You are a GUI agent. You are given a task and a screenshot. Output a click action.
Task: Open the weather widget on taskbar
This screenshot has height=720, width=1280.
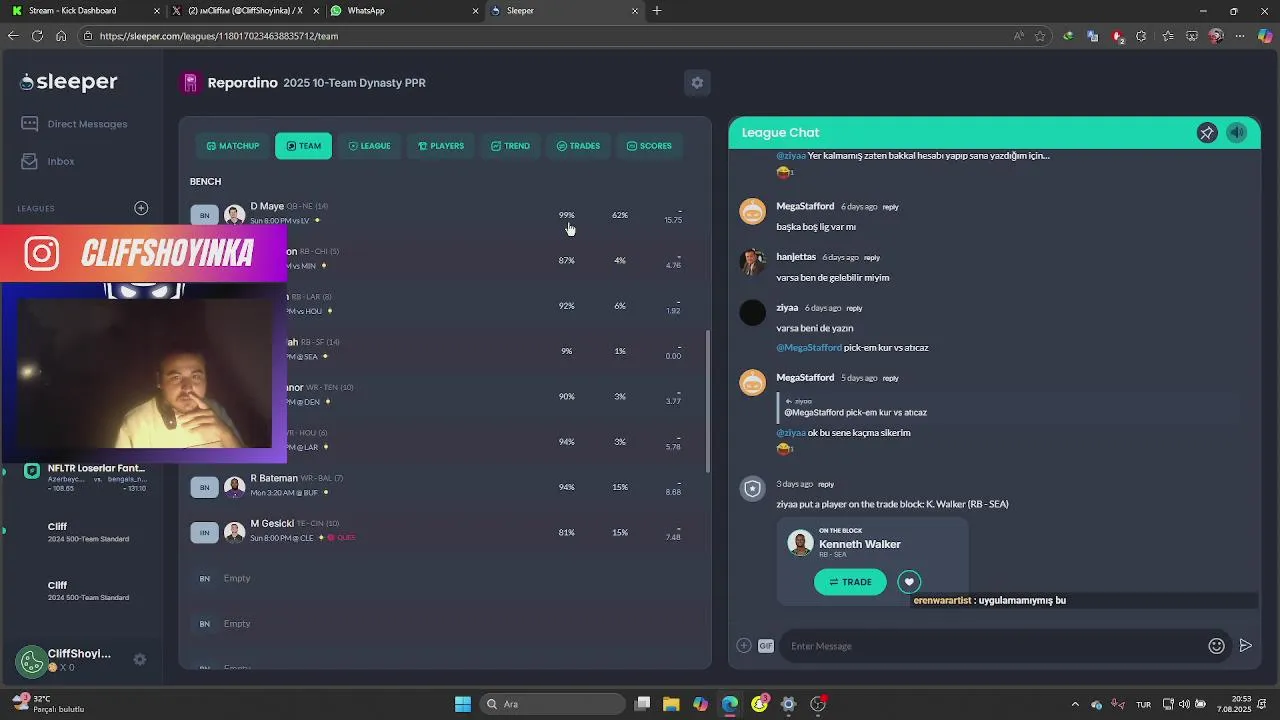pyautogui.click(x=48, y=704)
